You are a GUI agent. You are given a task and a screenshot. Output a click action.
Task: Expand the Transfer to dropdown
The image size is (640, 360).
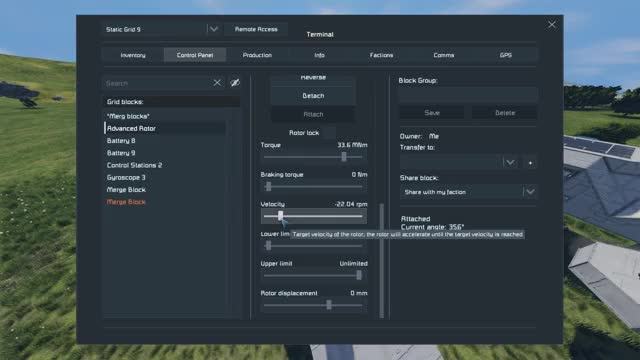click(510, 162)
